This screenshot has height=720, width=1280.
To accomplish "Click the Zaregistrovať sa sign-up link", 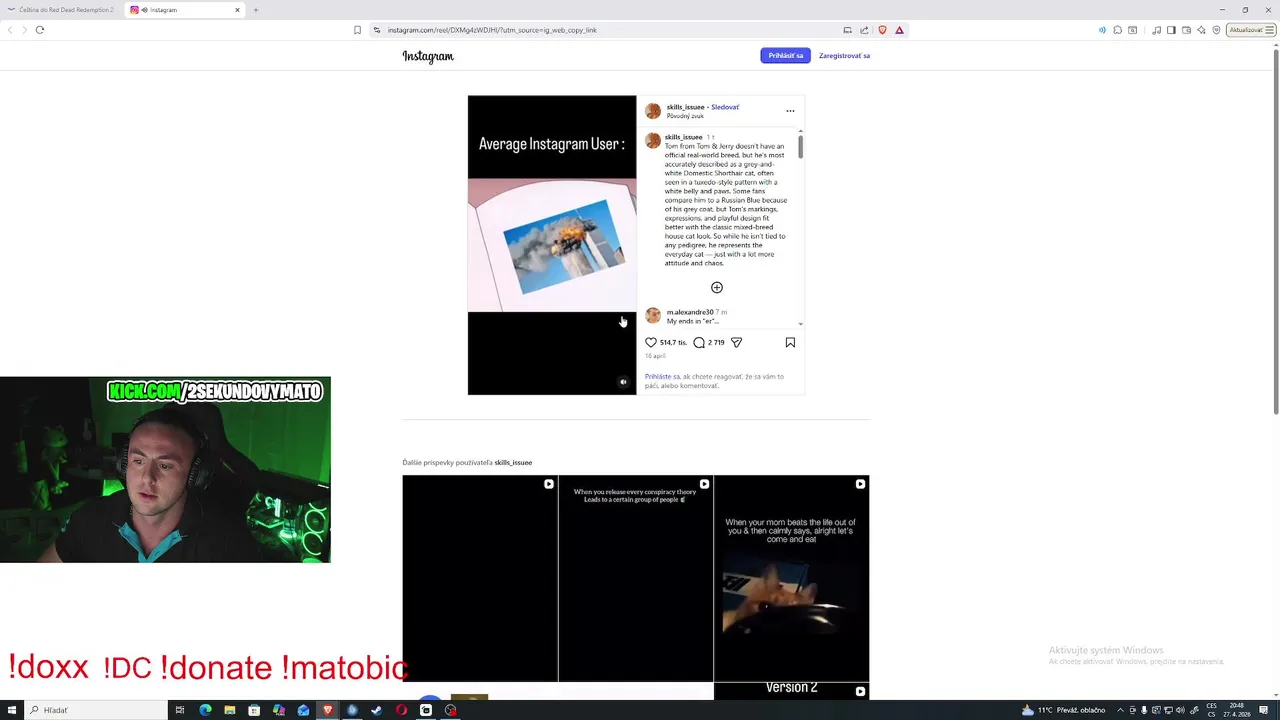I will pos(844,55).
